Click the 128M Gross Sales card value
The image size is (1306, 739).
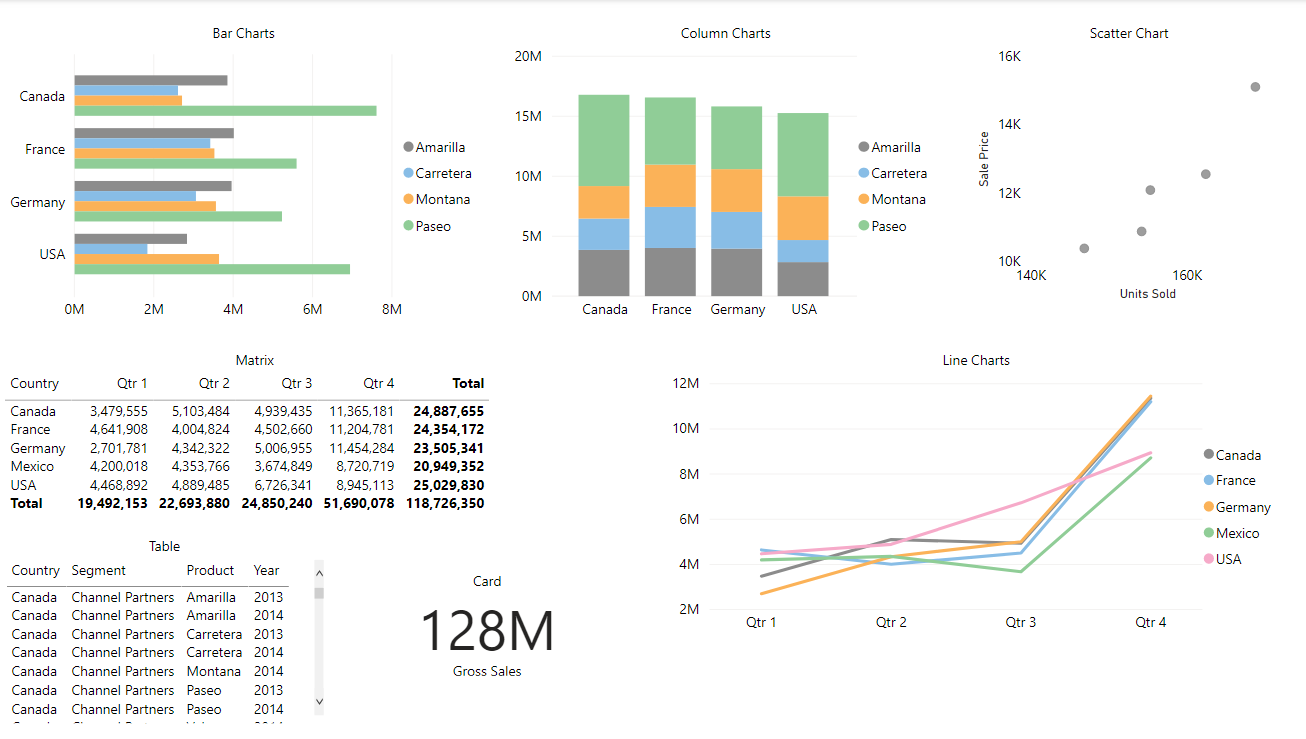pyautogui.click(x=486, y=630)
